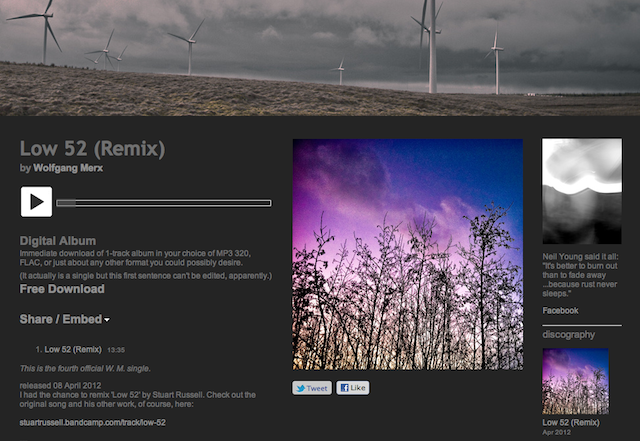Click the Twitter bird icon
The height and width of the screenshot is (441, 640).
pyautogui.click(x=300, y=388)
